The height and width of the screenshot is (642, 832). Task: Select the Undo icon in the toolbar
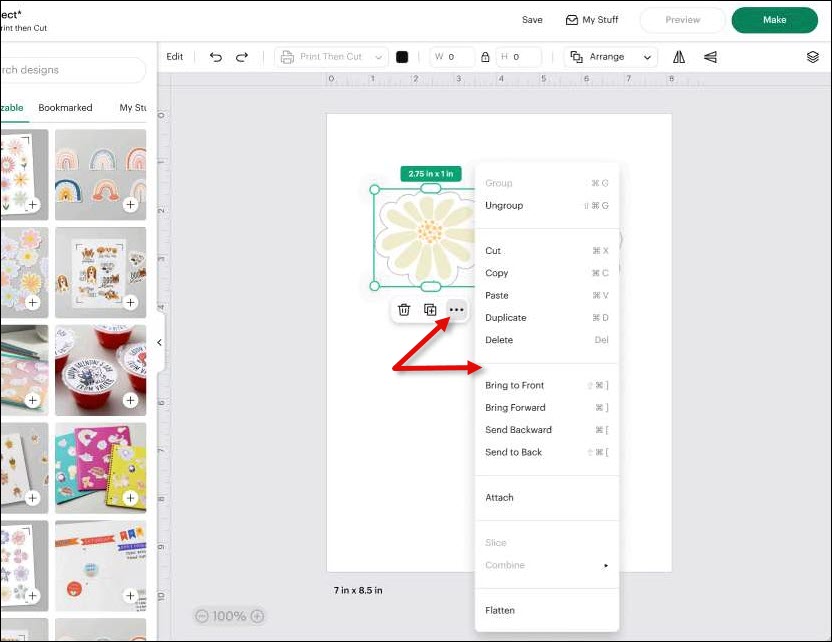[216, 57]
